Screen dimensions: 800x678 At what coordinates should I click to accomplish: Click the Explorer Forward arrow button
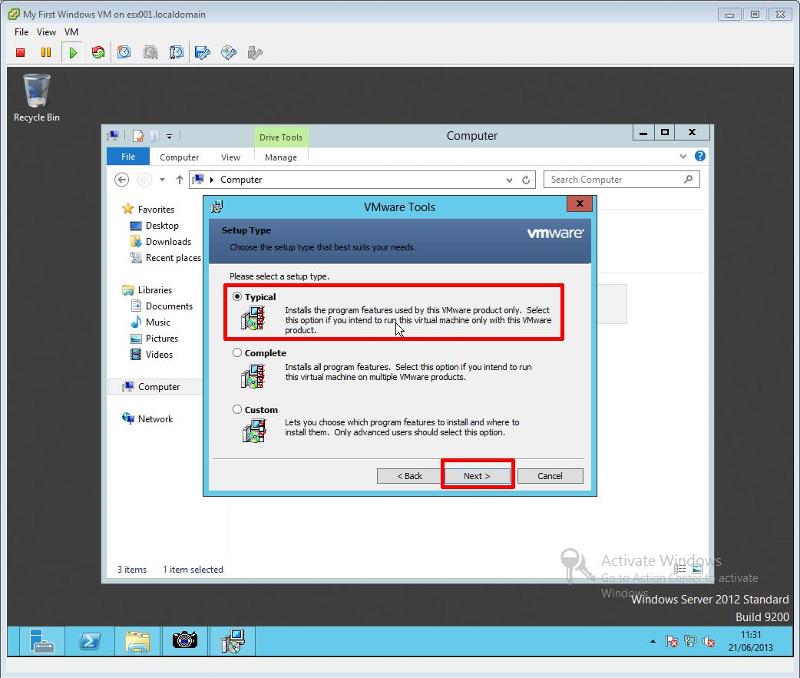(x=145, y=180)
